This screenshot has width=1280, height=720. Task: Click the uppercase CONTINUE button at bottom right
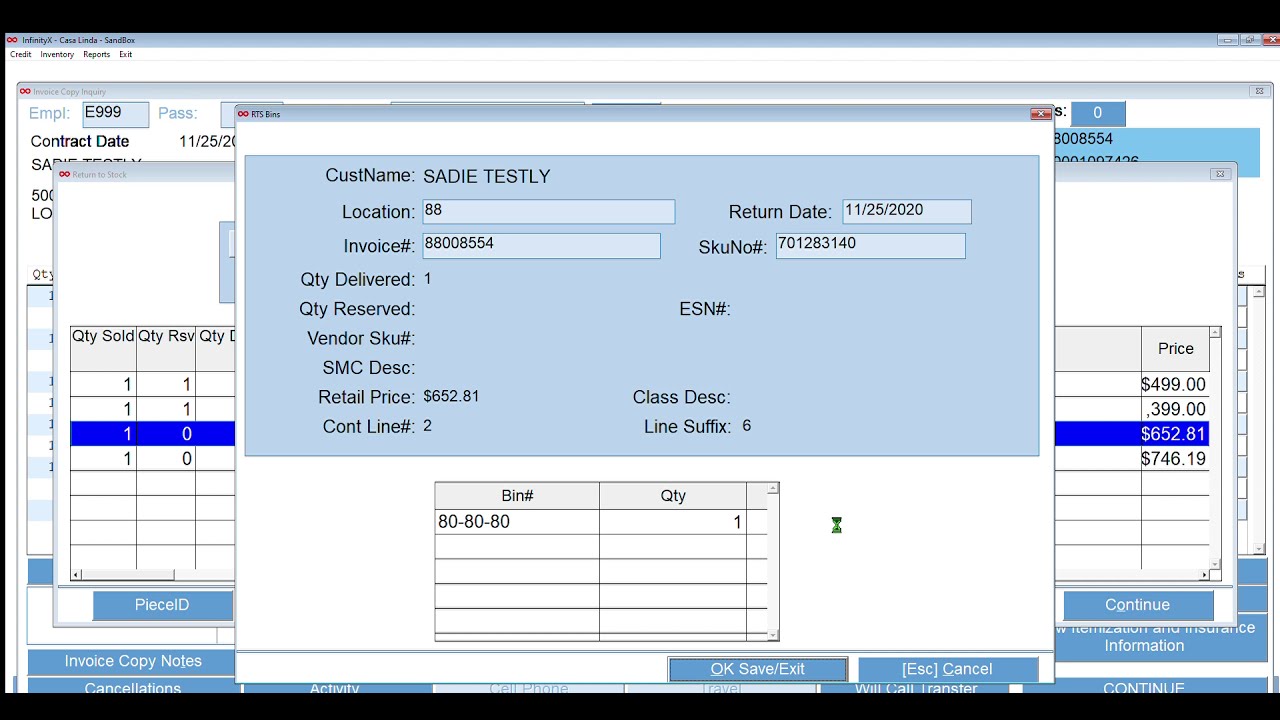(1143, 688)
